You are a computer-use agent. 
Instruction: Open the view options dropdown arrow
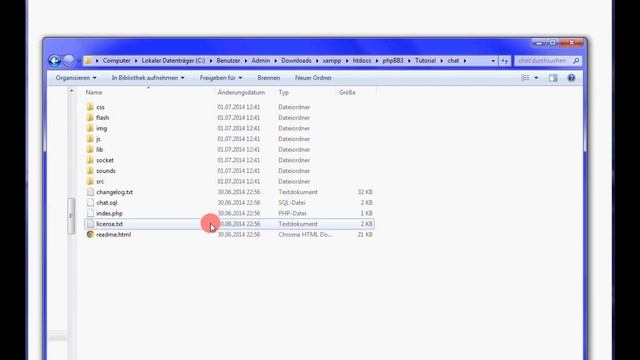click(x=536, y=78)
